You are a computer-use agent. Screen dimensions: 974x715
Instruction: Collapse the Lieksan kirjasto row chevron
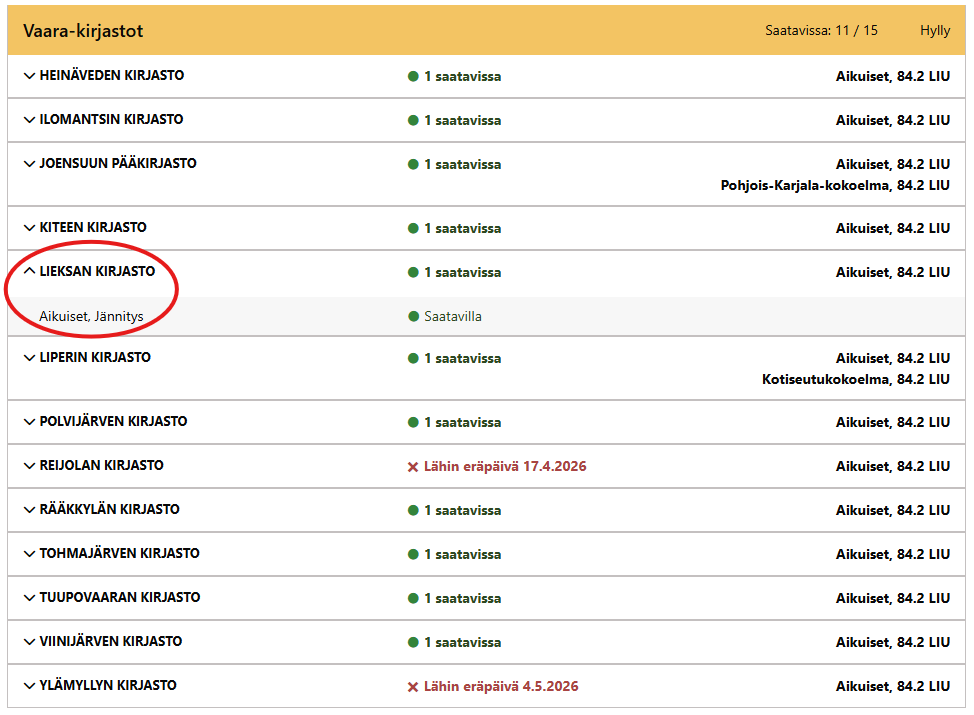[x=29, y=272]
